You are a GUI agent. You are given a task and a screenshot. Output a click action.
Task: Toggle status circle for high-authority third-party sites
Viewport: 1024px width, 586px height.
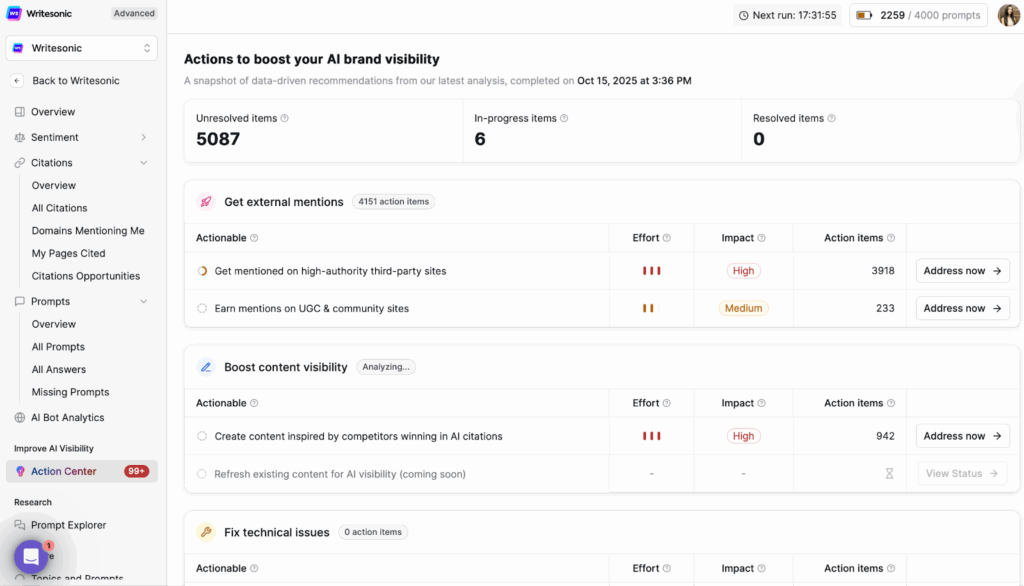tap(202, 271)
